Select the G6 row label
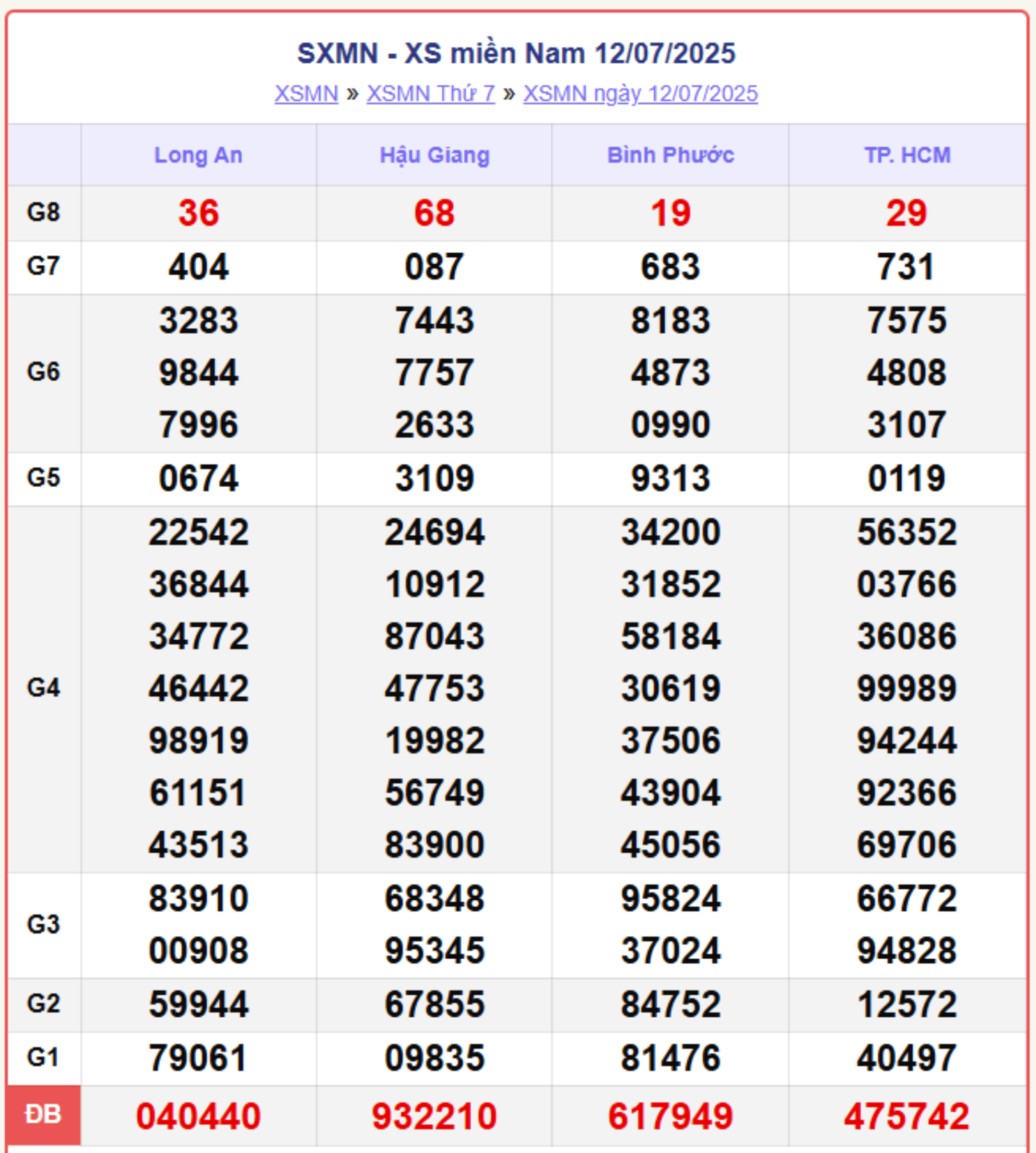 coord(43,372)
